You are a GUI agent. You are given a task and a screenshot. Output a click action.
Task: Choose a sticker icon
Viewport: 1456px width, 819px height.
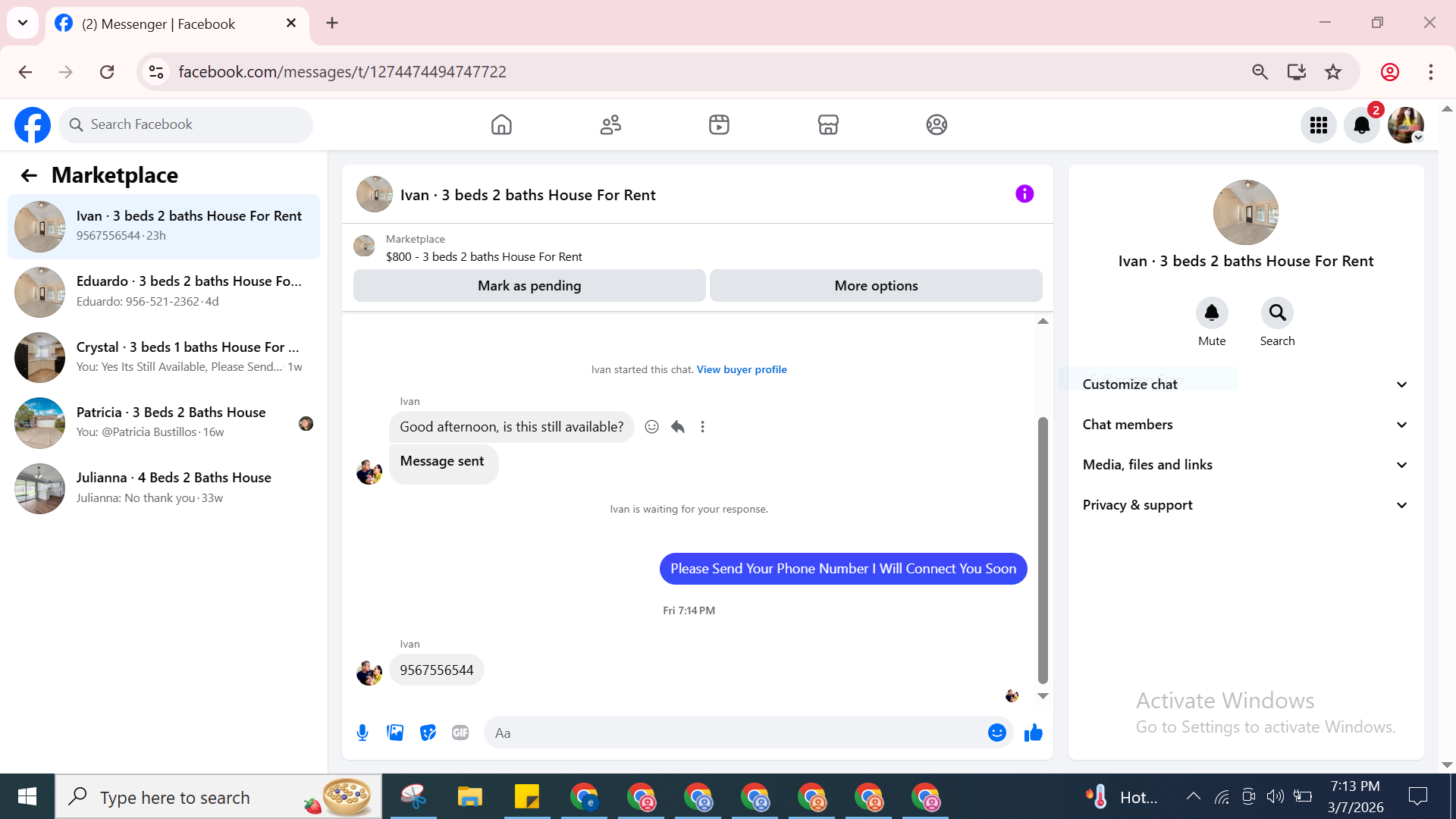[428, 733]
